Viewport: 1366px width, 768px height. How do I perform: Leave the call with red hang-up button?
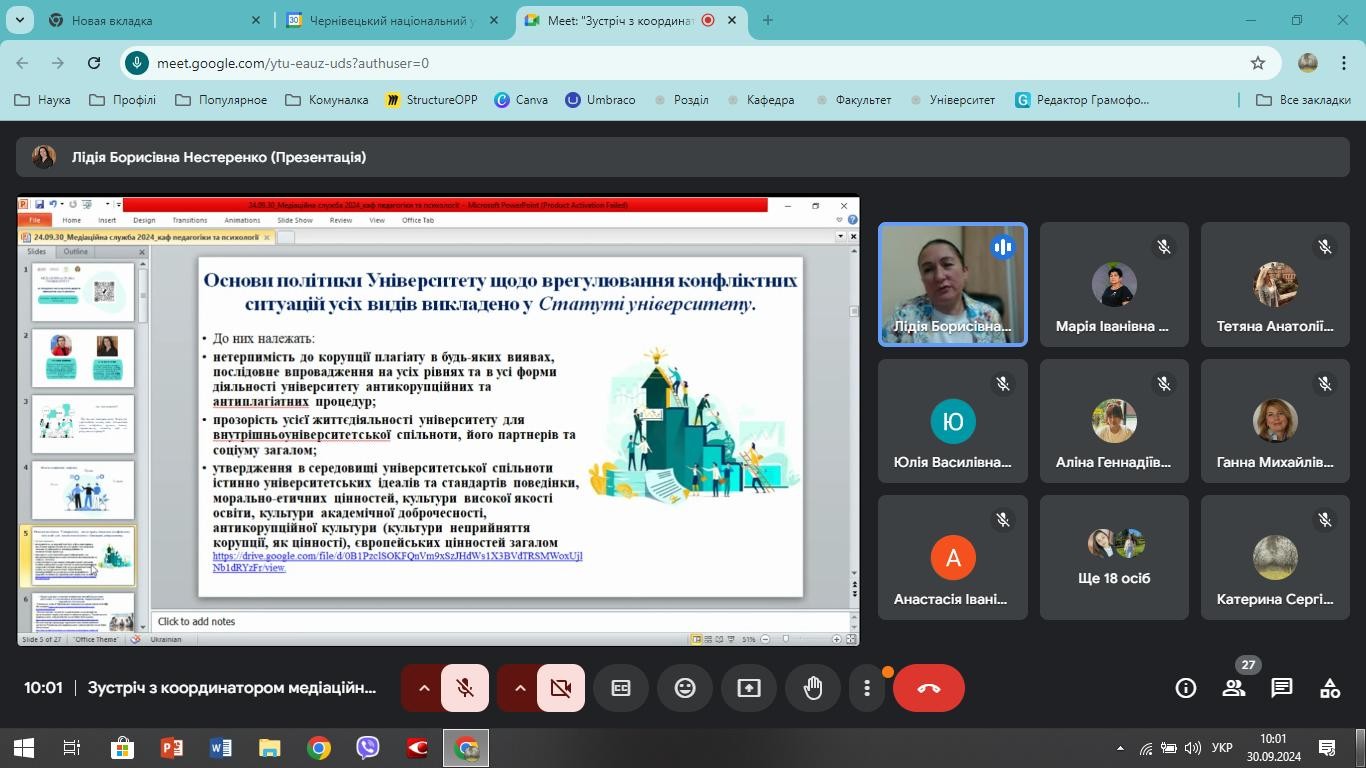(x=929, y=688)
